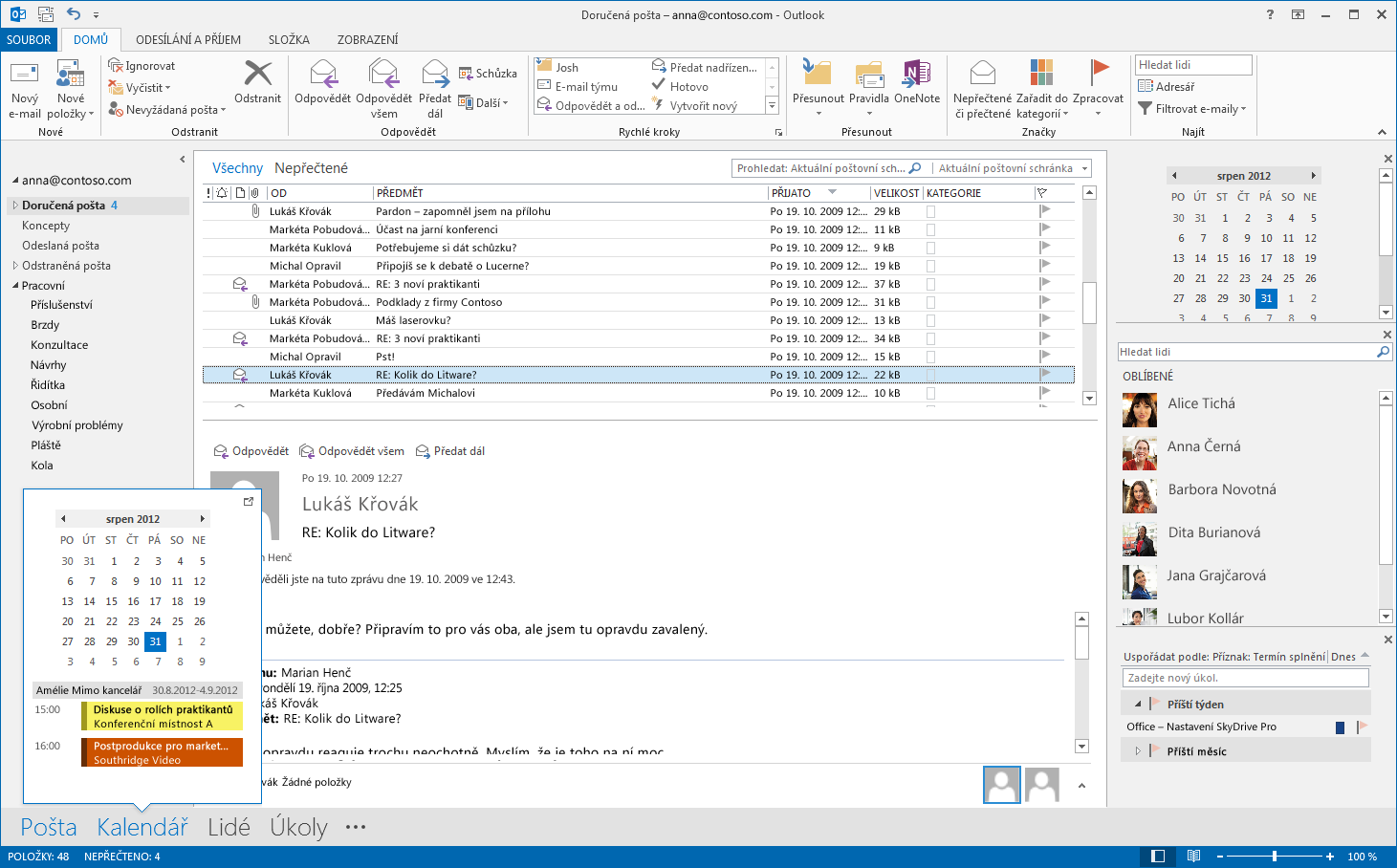
Task: Click the Zadejte nový úkol field
Action: 1246,678
